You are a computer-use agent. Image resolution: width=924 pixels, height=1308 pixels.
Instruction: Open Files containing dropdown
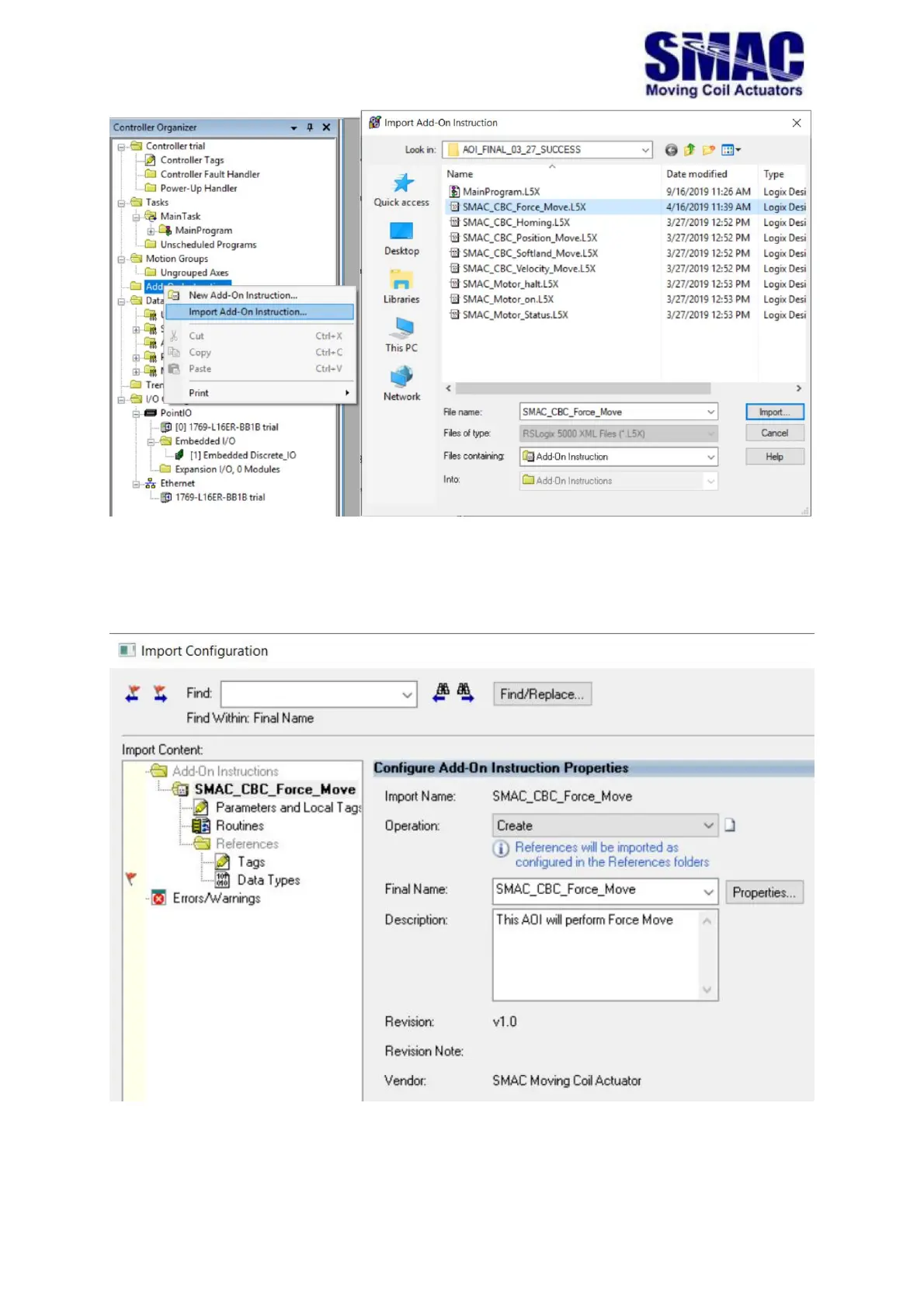pos(710,457)
